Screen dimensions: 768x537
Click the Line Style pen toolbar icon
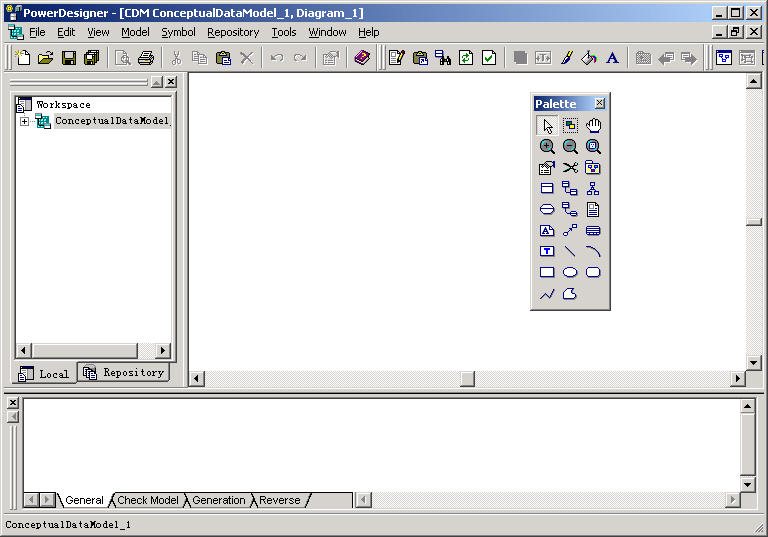566,58
